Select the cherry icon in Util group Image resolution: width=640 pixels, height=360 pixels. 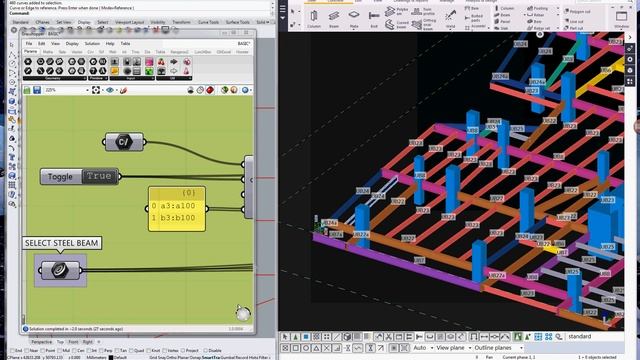pyautogui.click(x=161, y=62)
